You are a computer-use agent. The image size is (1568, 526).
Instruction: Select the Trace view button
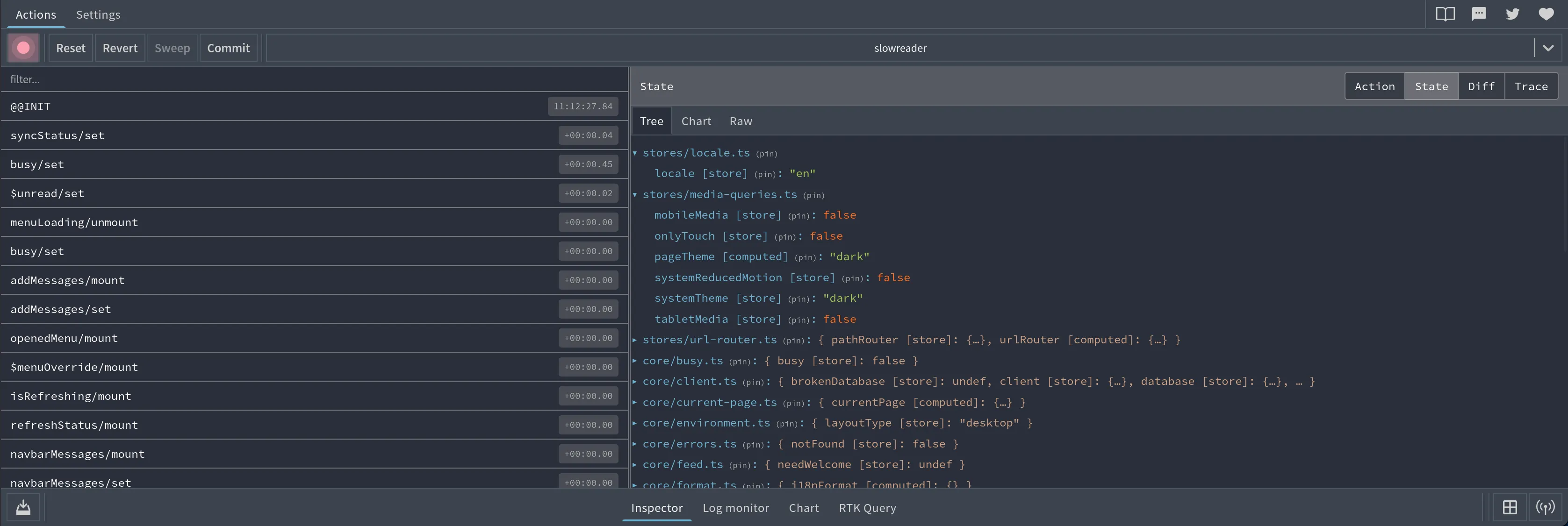coord(1531,86)
